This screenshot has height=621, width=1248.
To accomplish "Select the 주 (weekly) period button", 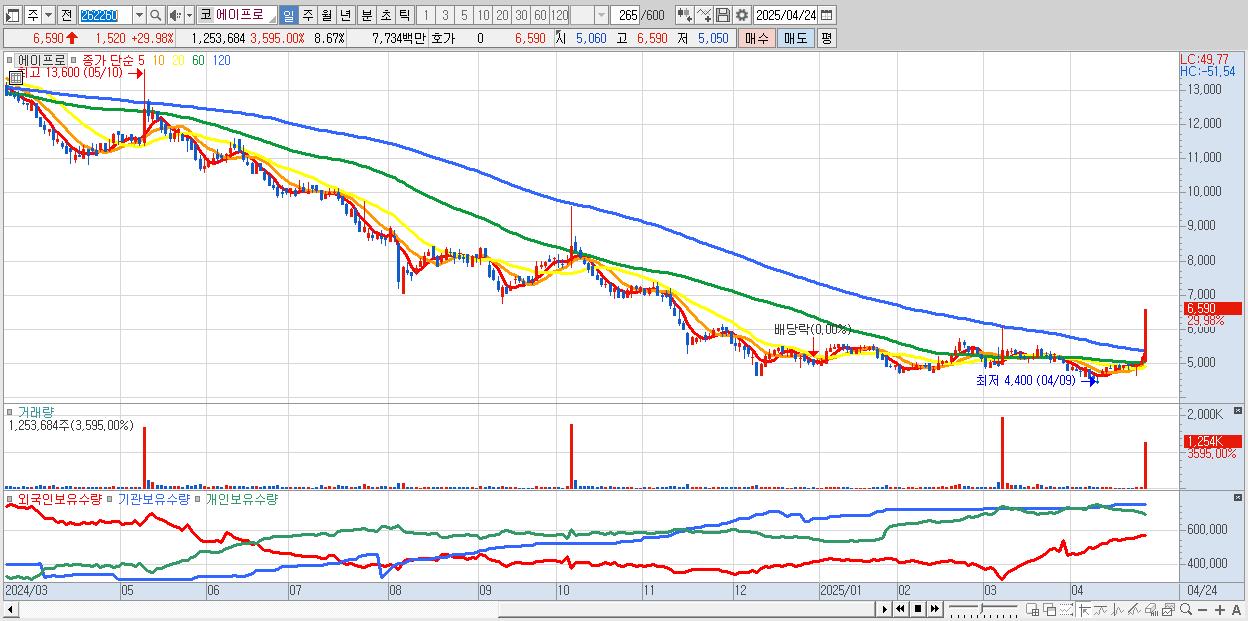I will 307,15.
